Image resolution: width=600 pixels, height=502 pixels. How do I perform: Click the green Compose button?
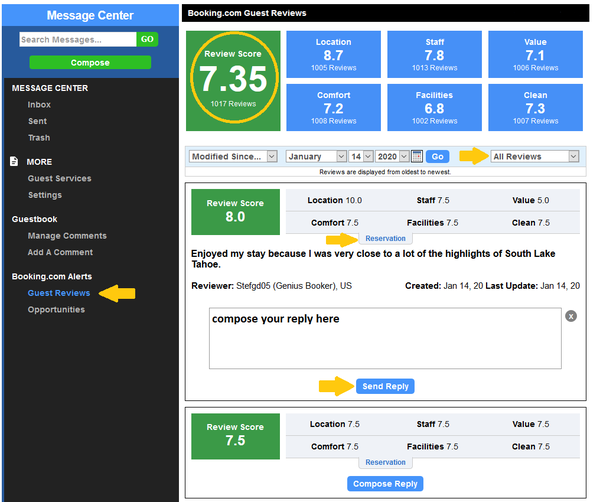coord(90,62)
